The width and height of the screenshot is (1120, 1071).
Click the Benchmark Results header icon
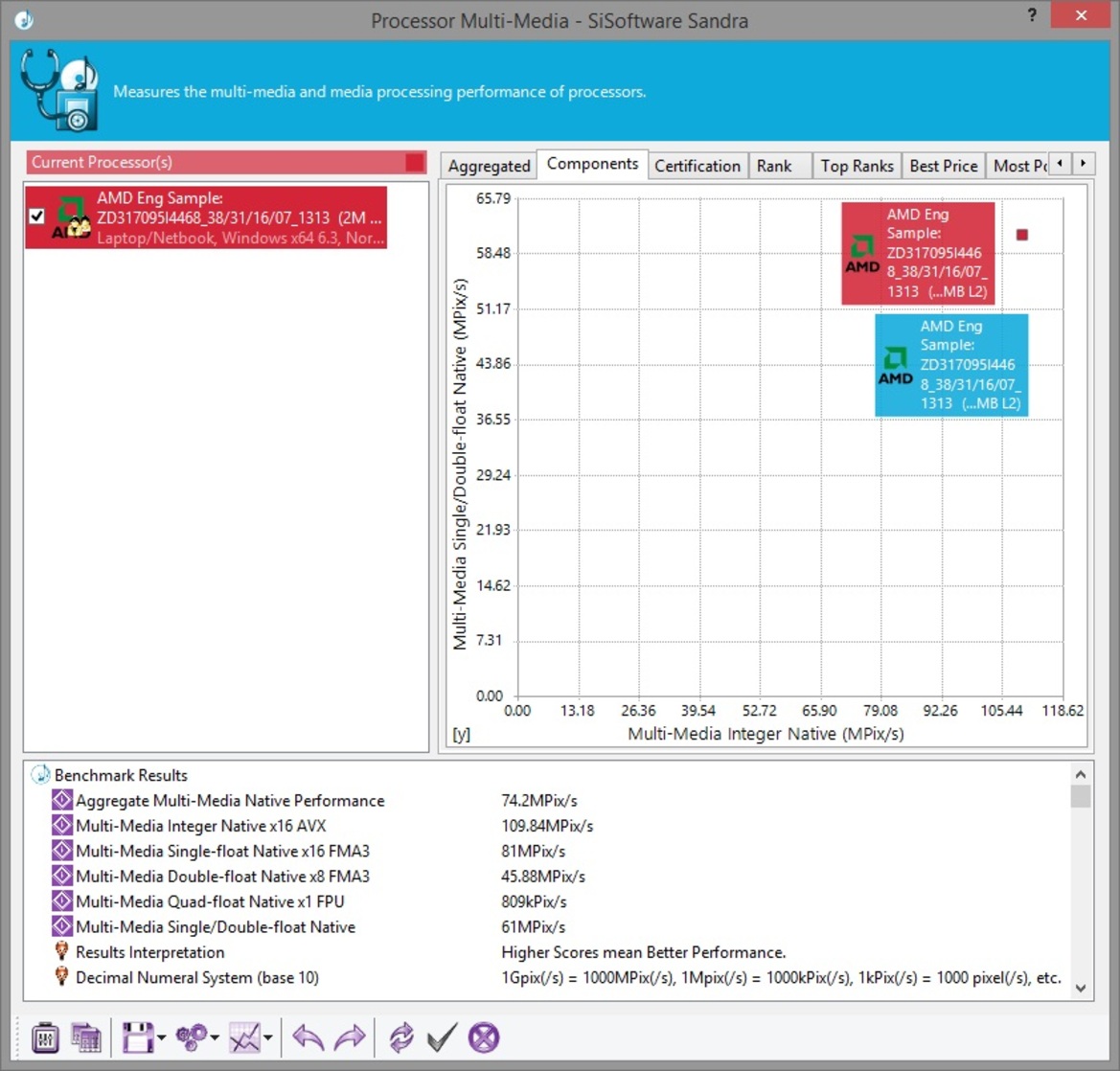pos(40,775)
